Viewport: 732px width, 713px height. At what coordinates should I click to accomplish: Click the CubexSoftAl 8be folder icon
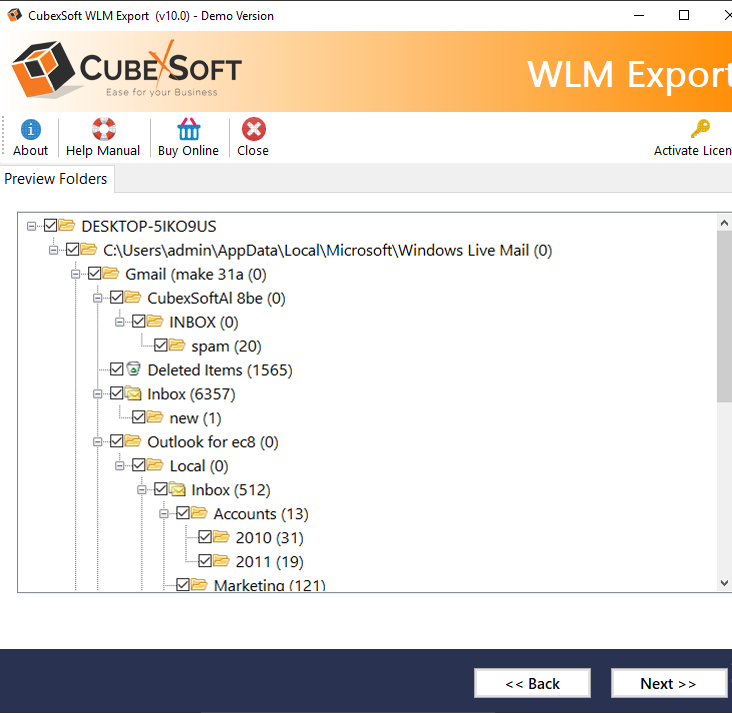133,297
